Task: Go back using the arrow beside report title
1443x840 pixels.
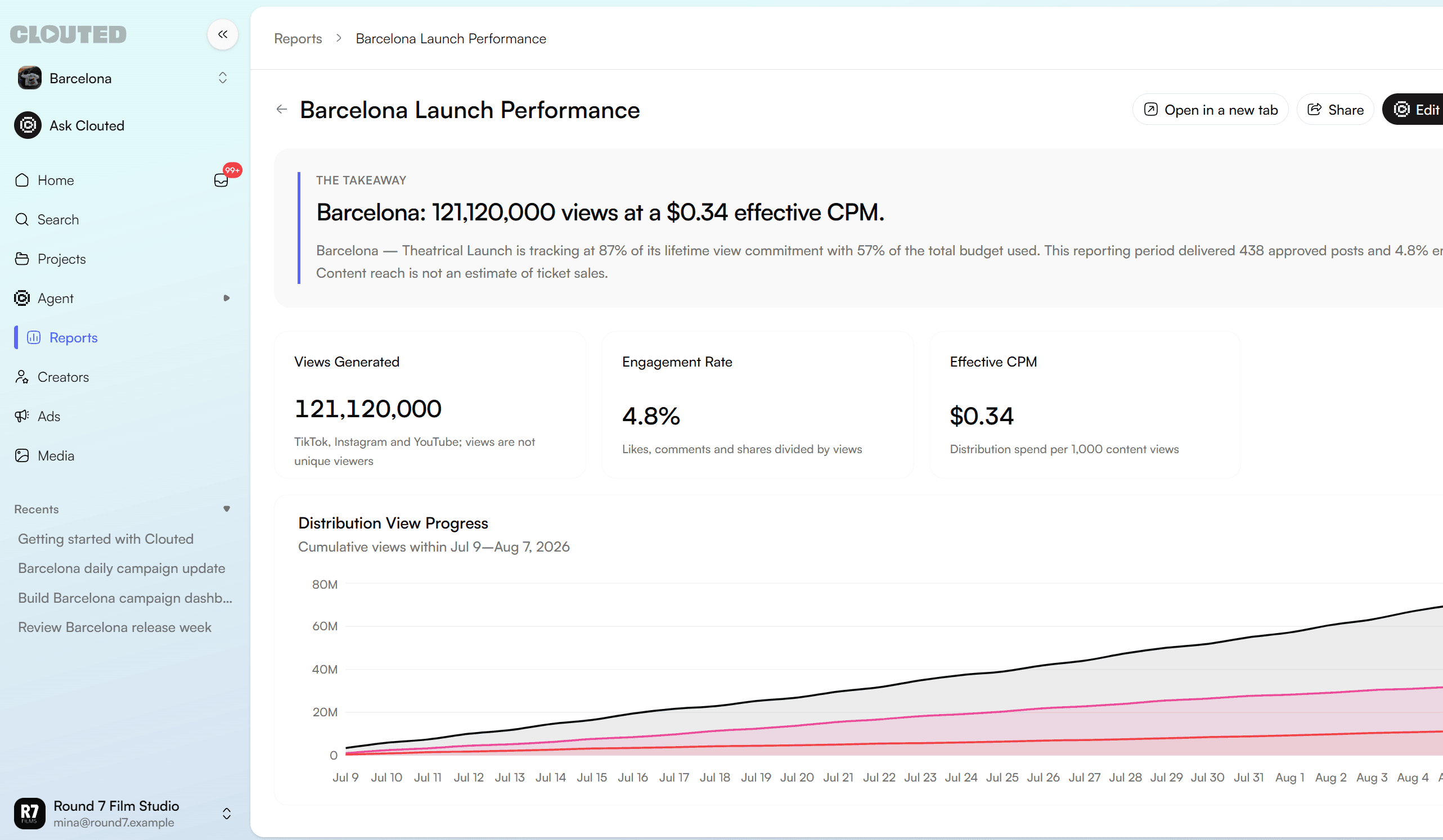Action: 281,109
